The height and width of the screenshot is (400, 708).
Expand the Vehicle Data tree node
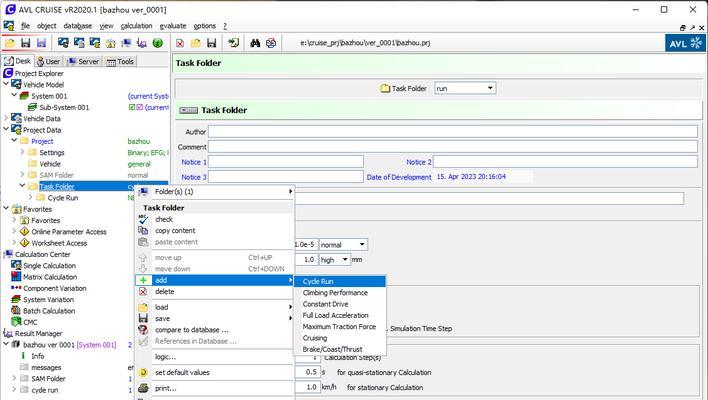6,118
